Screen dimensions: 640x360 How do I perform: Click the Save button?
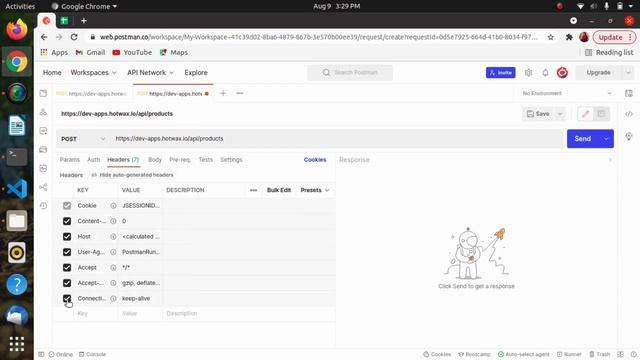(538, 114)
